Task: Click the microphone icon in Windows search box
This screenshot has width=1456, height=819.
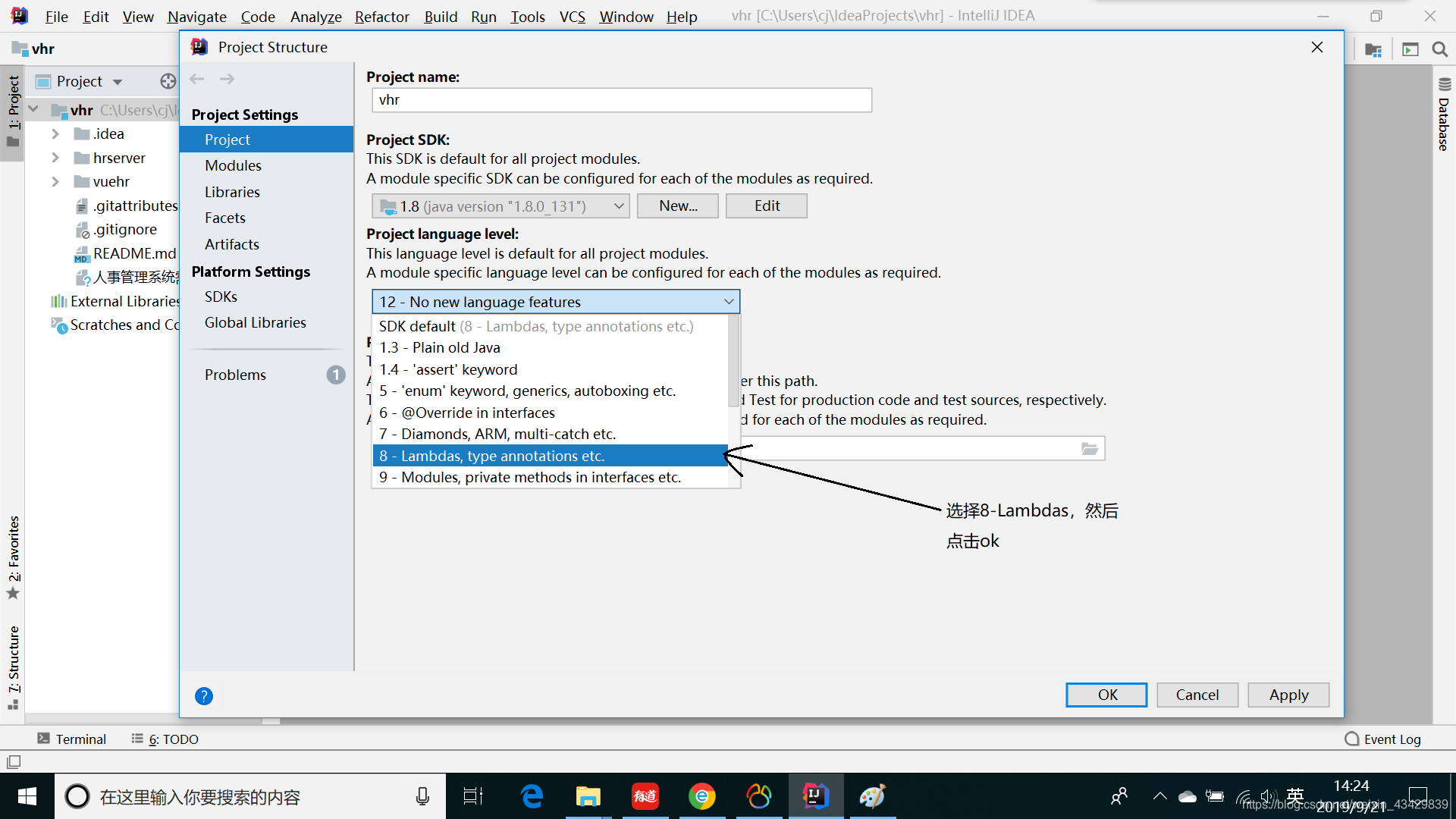Action: [422, 796]
